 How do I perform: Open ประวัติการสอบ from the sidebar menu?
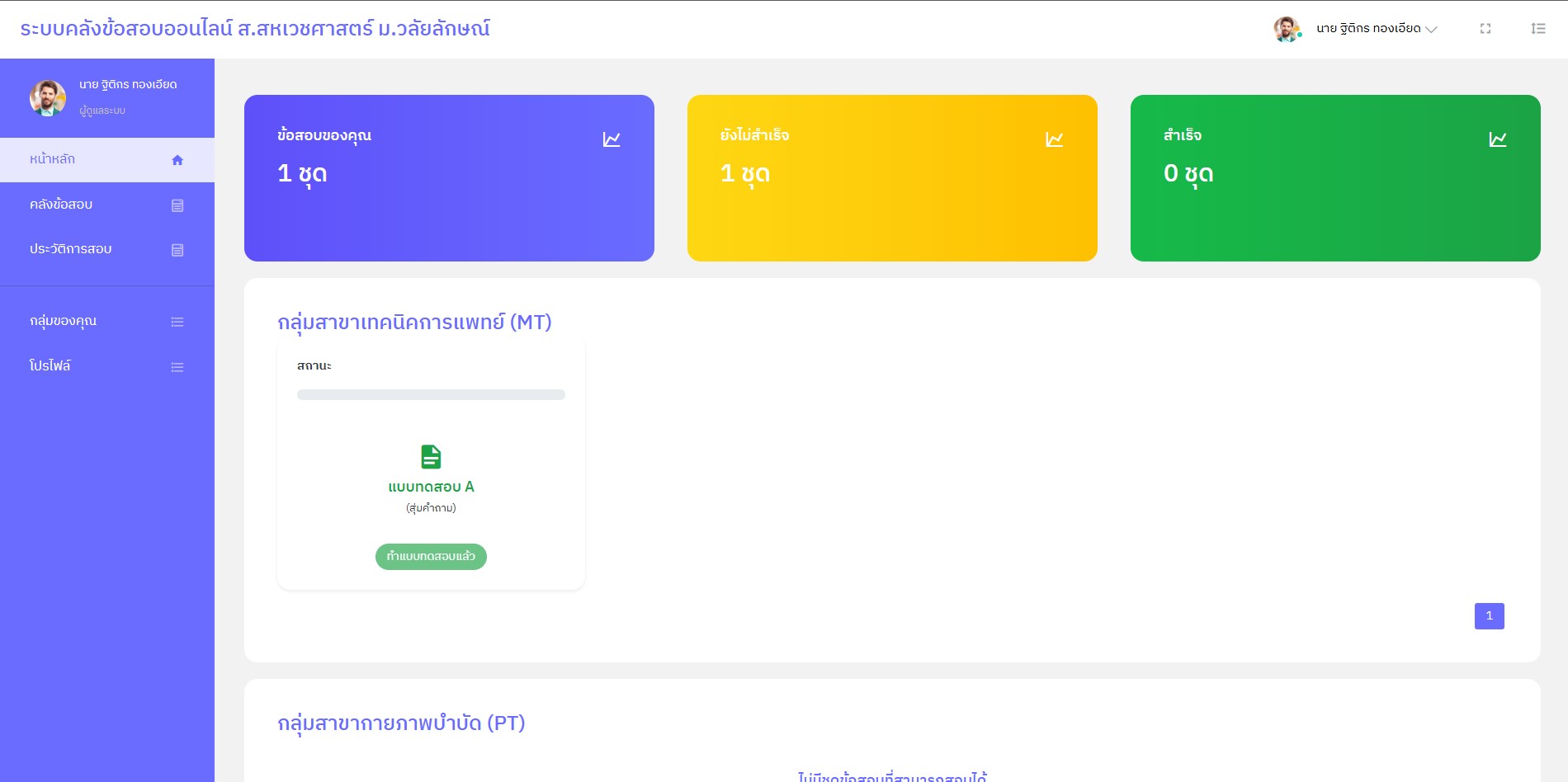pyautogui.click(x=71, y=249)
